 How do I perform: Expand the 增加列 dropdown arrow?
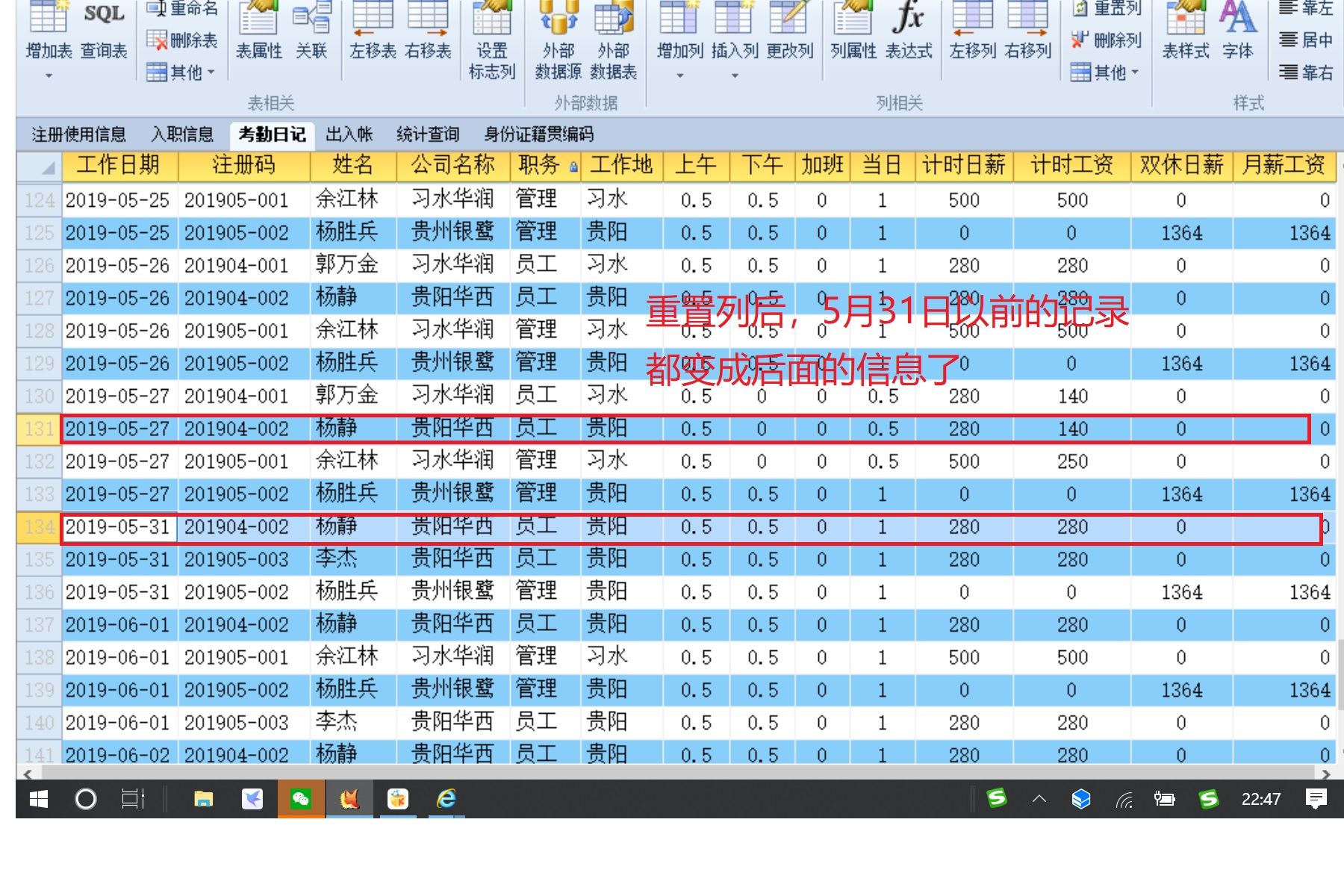coord(680,75)
